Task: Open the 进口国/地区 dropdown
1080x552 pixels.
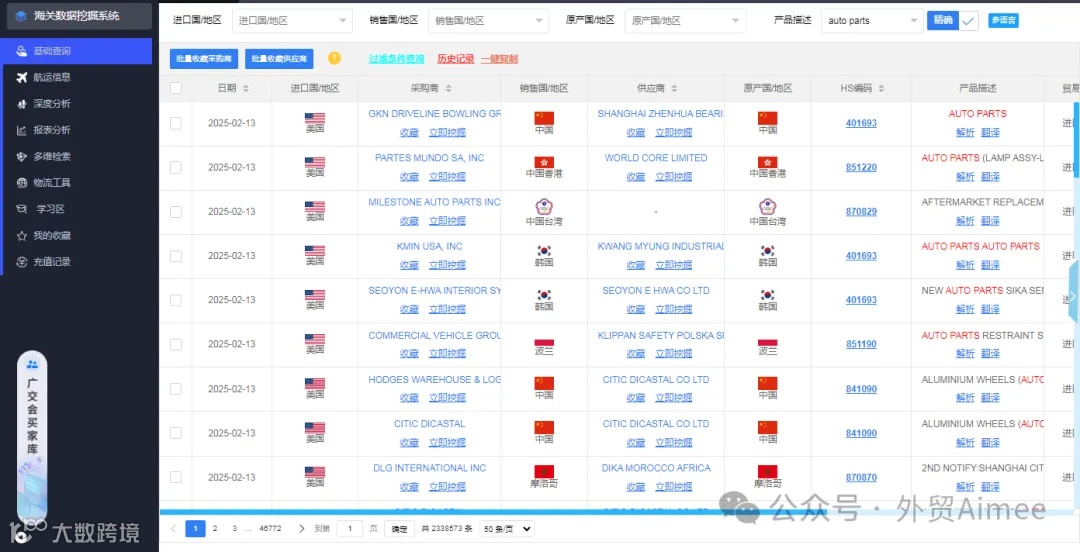Action: point(292,21)
